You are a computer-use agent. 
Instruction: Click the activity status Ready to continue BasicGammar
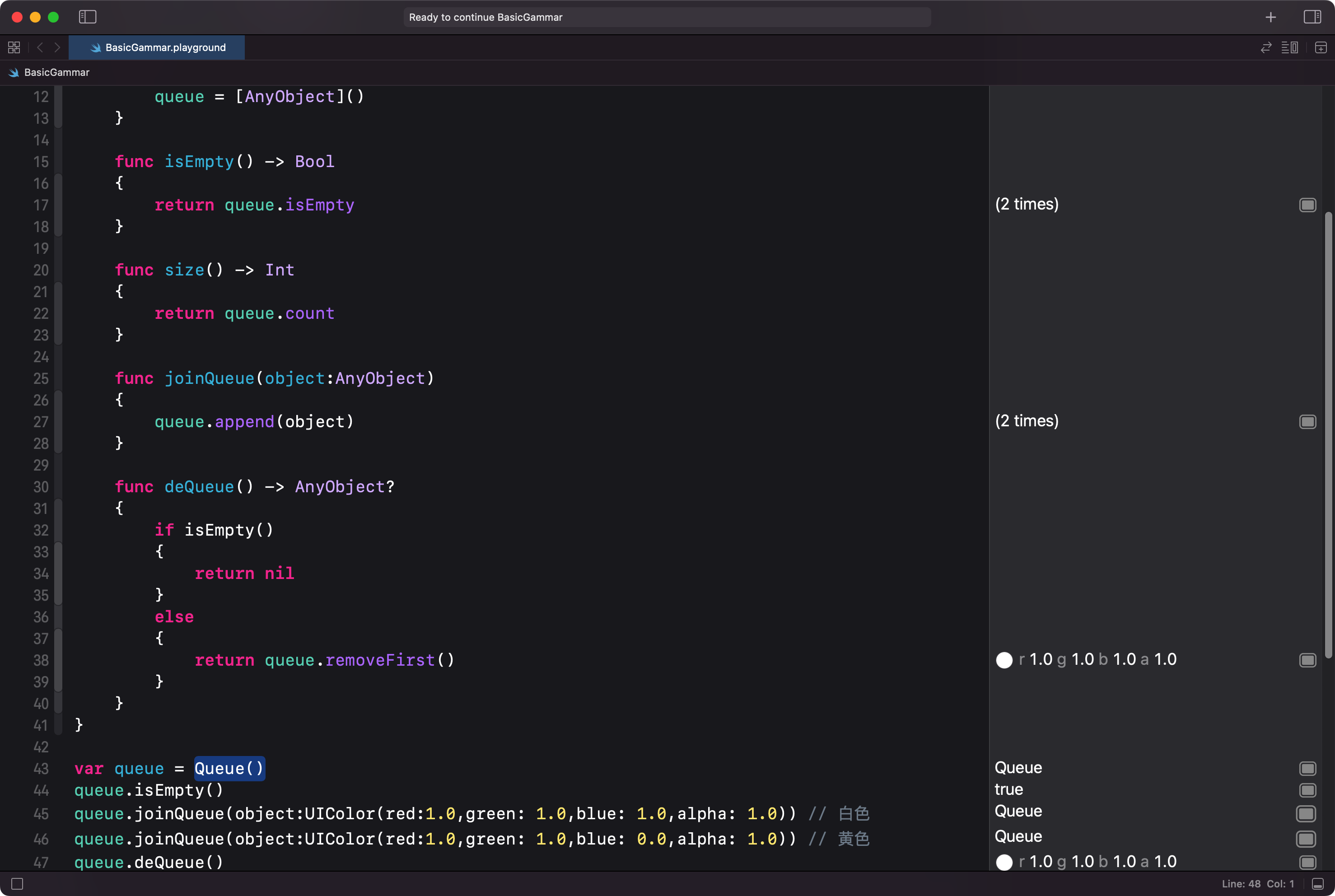pos(667,17)
